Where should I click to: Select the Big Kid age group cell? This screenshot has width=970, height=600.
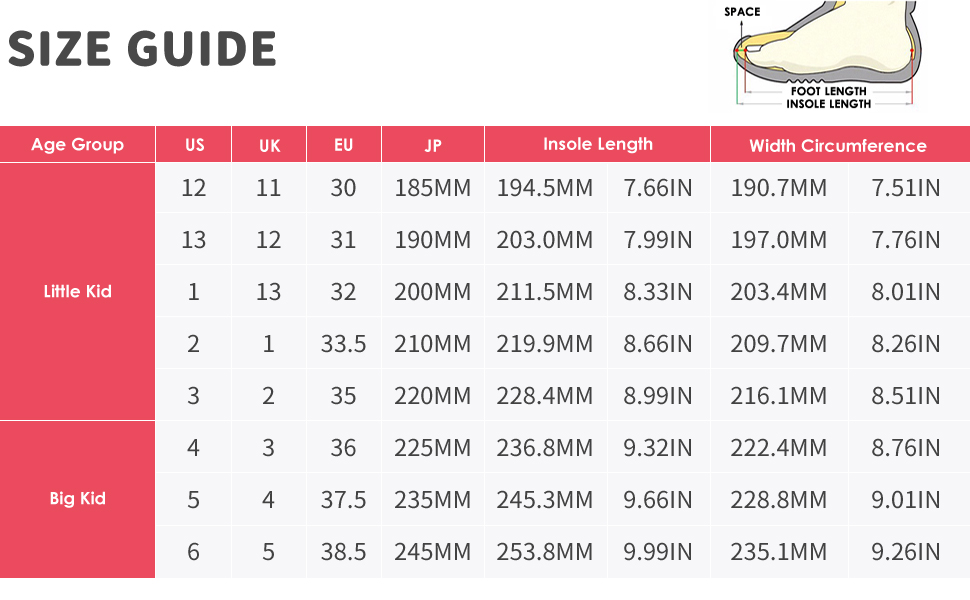(x=77, y=499)
